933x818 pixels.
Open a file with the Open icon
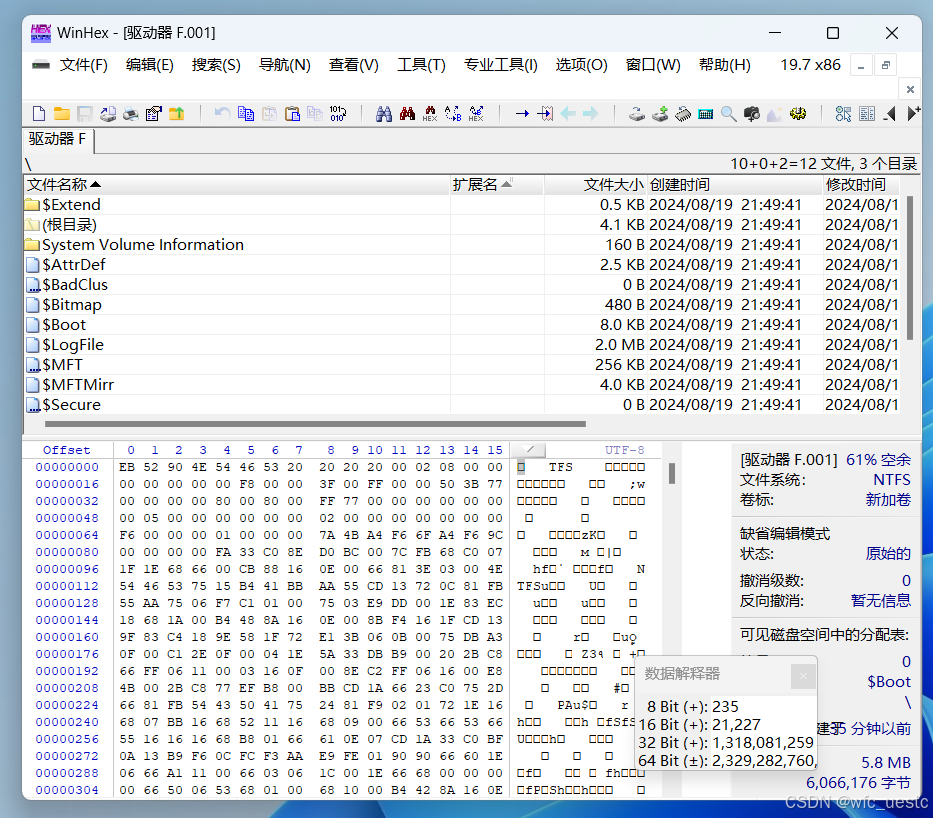click(x=61, y=113)
